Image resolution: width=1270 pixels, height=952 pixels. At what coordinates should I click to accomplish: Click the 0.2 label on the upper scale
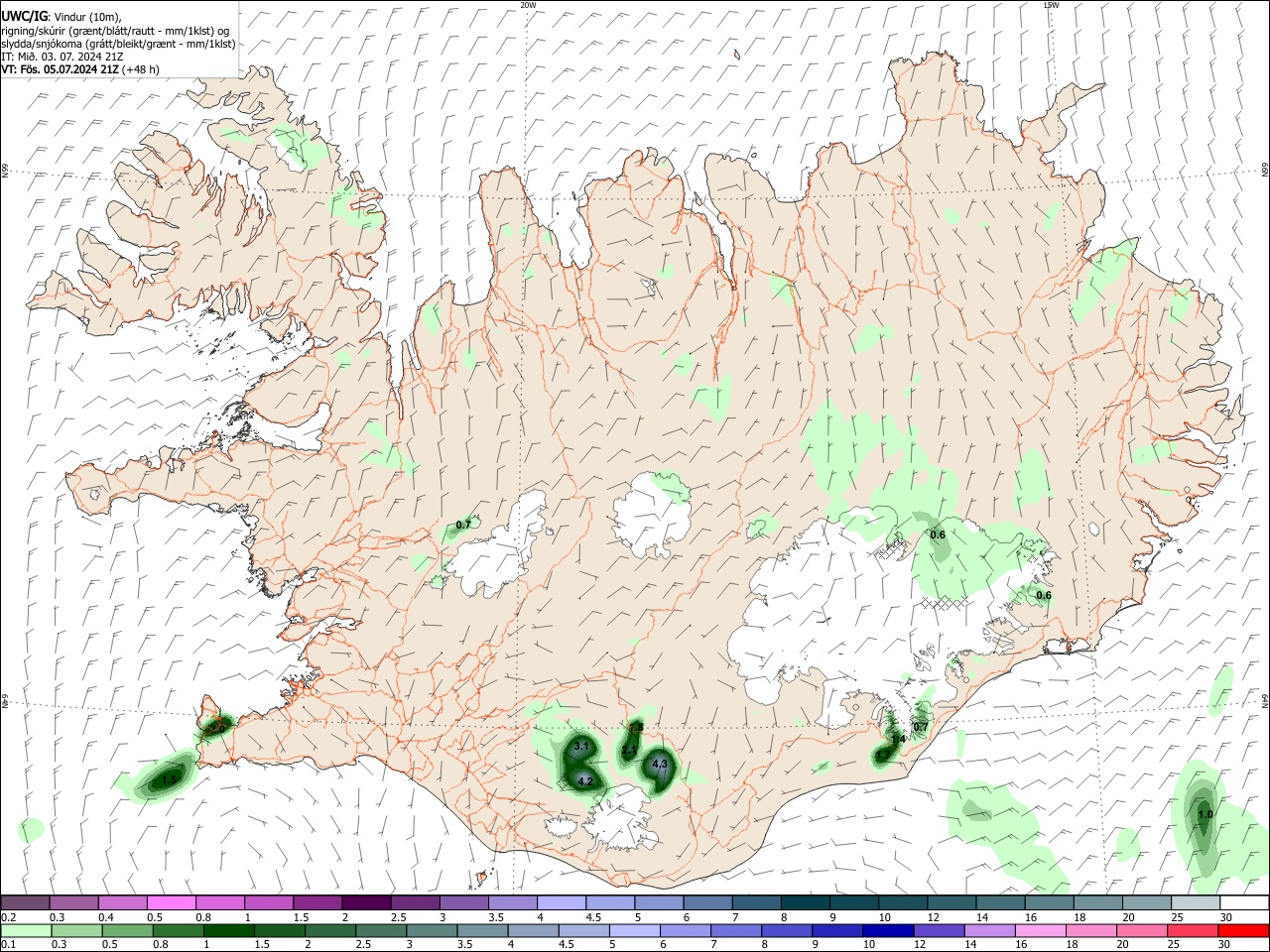[9, 917]
